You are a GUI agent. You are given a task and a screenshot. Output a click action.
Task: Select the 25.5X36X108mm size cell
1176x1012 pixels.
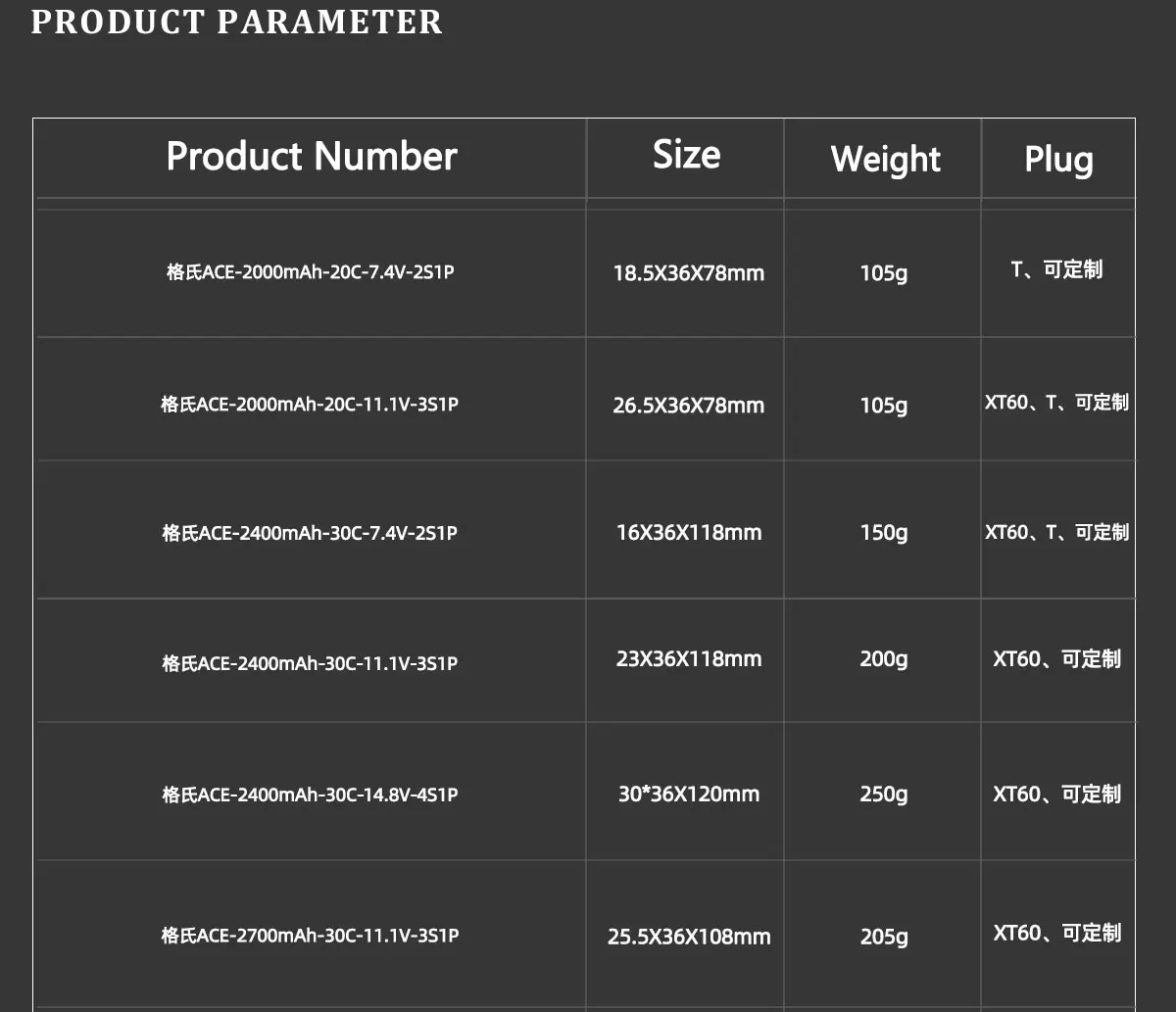(x=688, y=938)
